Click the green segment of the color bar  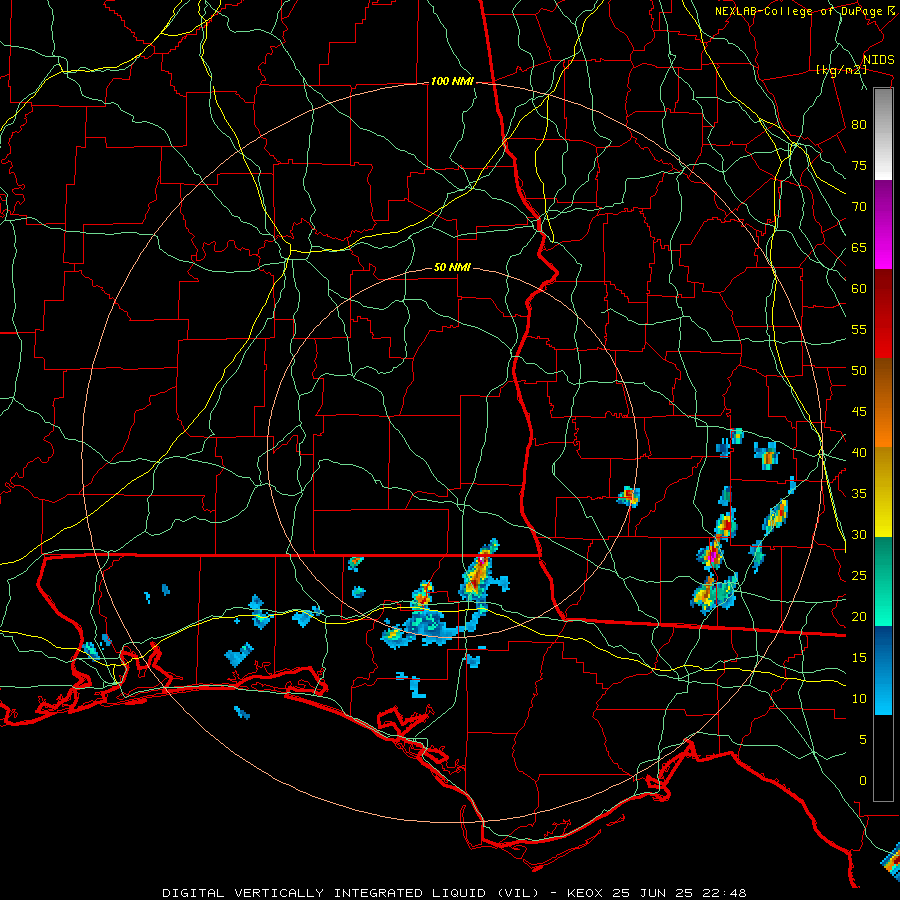(883, 581)
